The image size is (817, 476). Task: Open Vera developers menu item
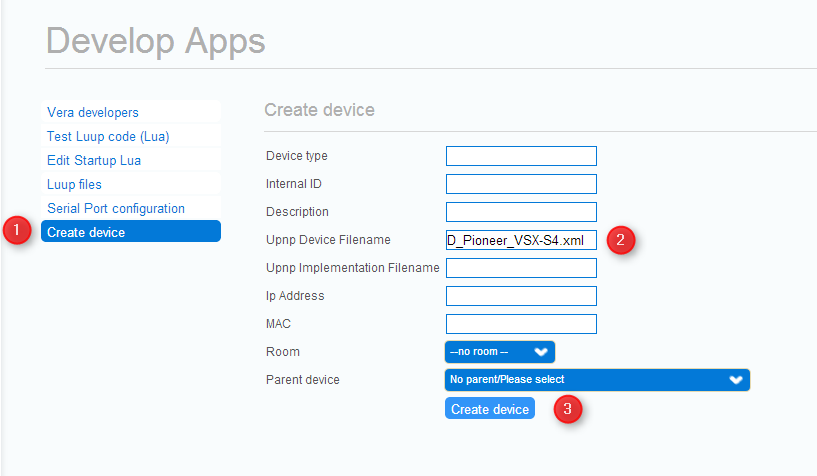tap(131, 112)
